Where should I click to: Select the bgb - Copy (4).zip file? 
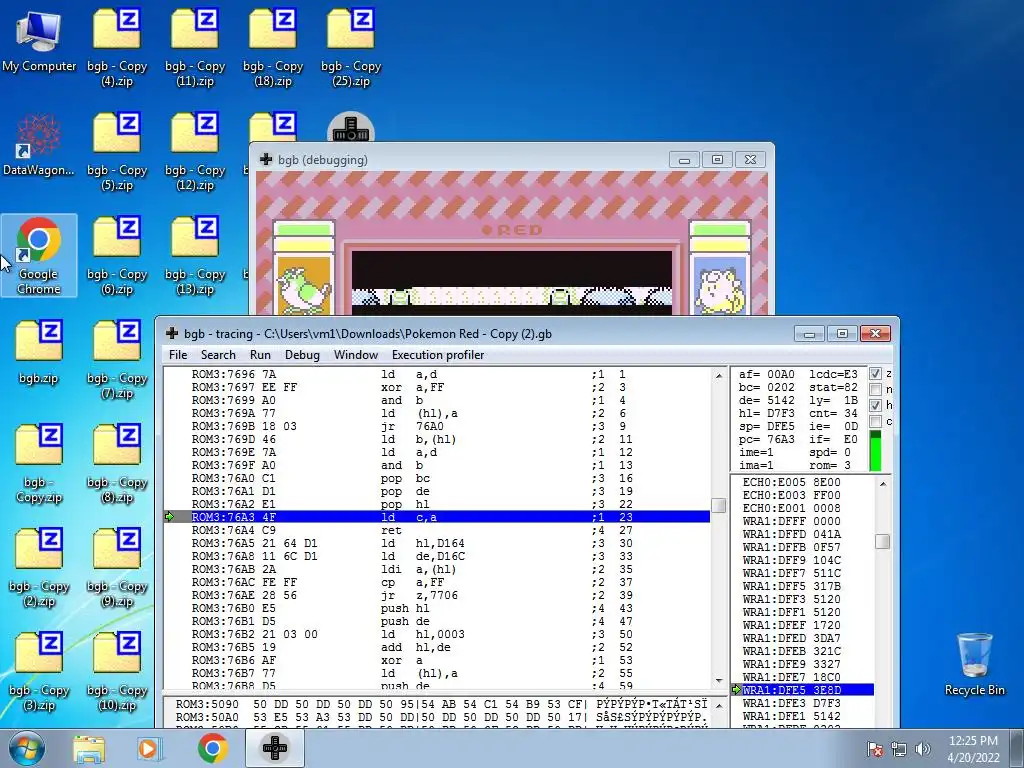(117, 47)
